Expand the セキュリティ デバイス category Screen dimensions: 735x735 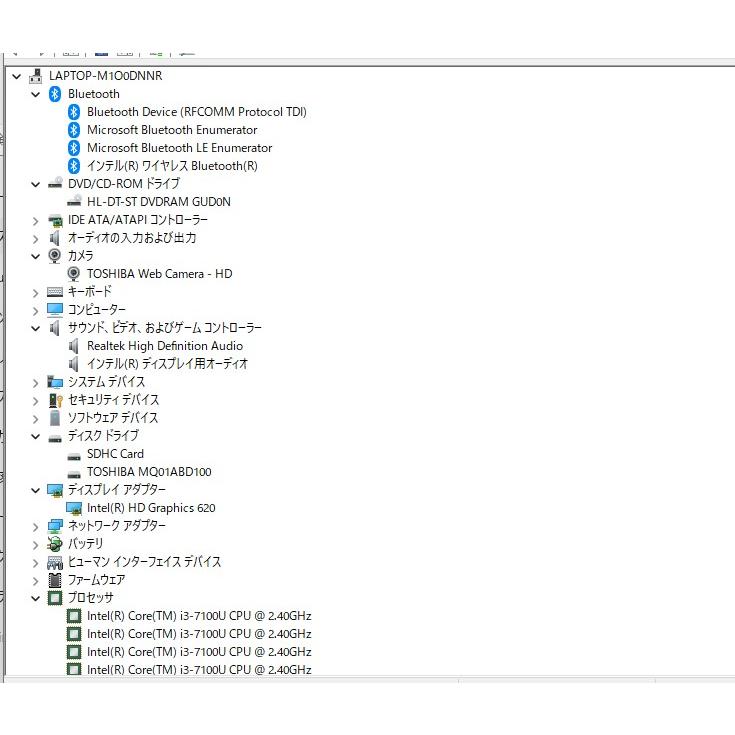pos(36,401)
